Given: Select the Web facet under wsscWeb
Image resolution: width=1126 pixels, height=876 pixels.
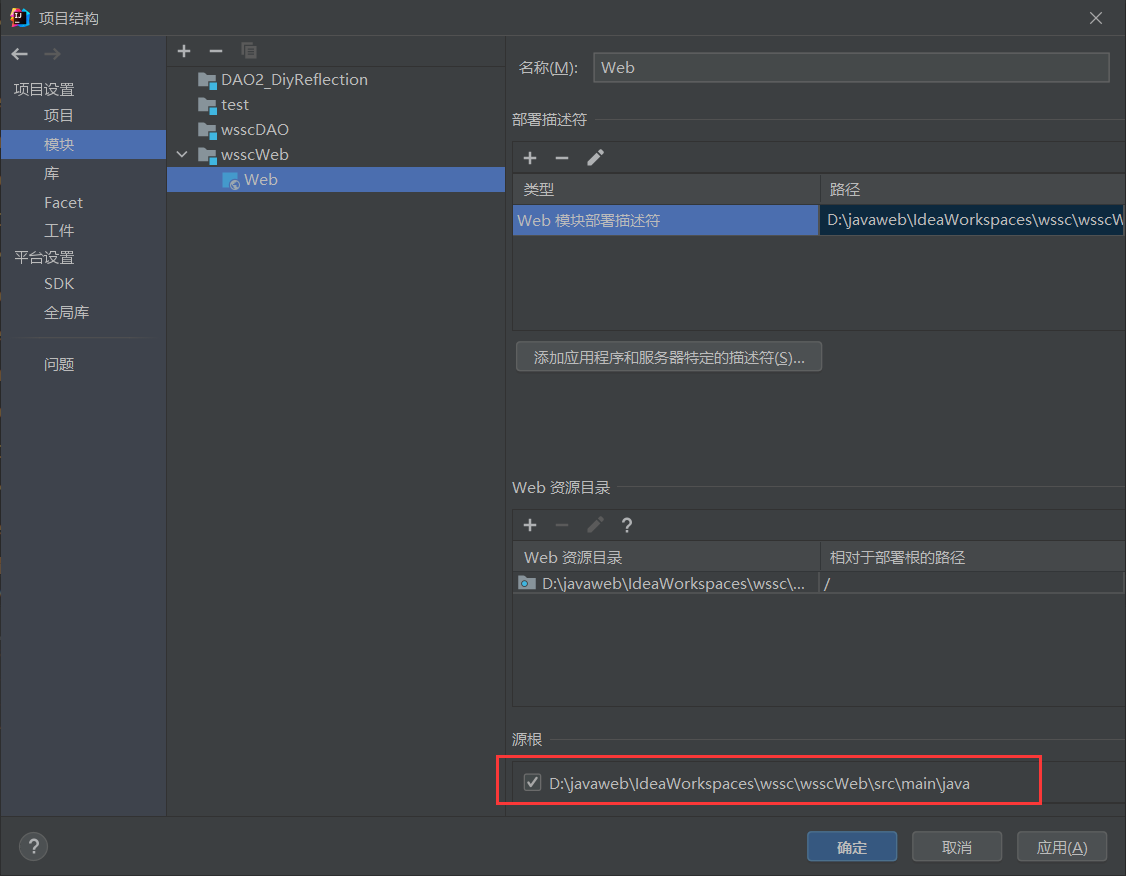Looking at the screenshot, I should point(336,180).
